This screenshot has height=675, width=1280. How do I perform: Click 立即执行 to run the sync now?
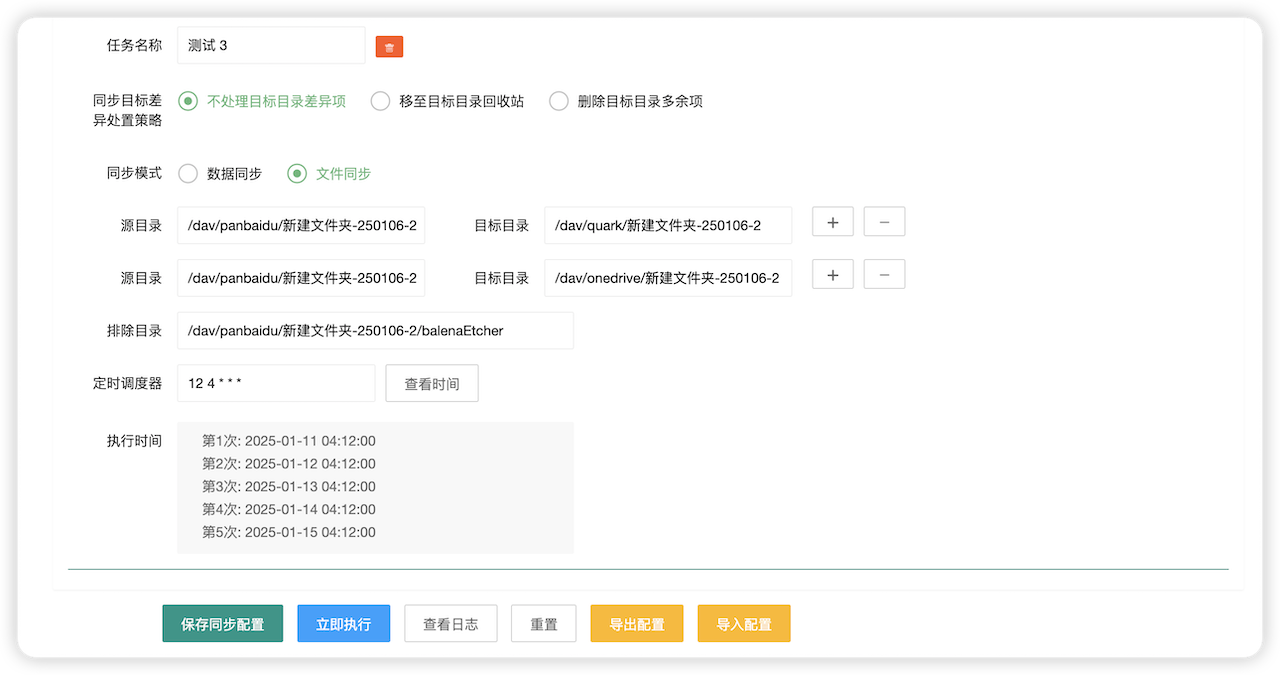[343, 623]
